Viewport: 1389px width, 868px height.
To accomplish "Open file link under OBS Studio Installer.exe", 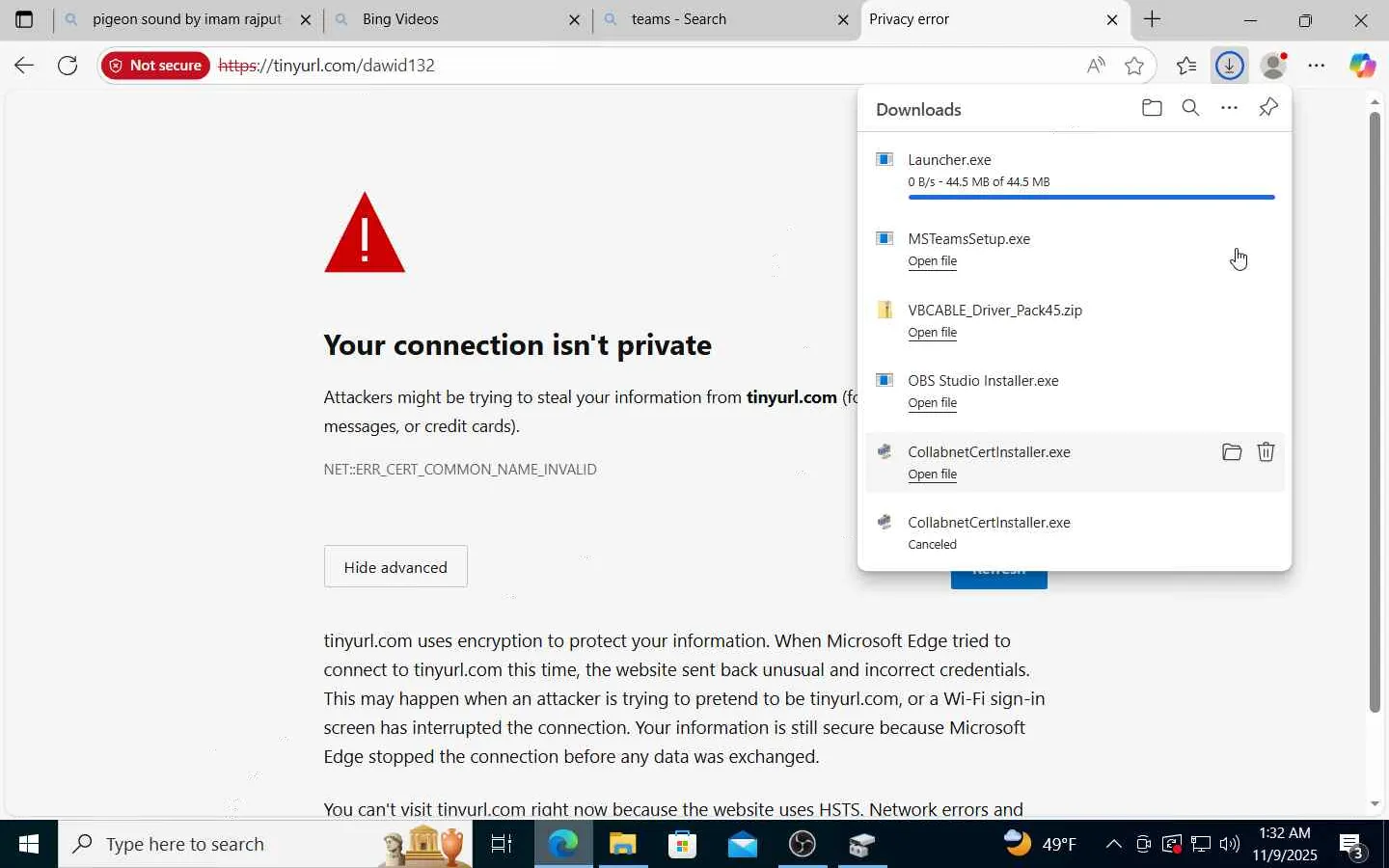I will click(933, 403).
